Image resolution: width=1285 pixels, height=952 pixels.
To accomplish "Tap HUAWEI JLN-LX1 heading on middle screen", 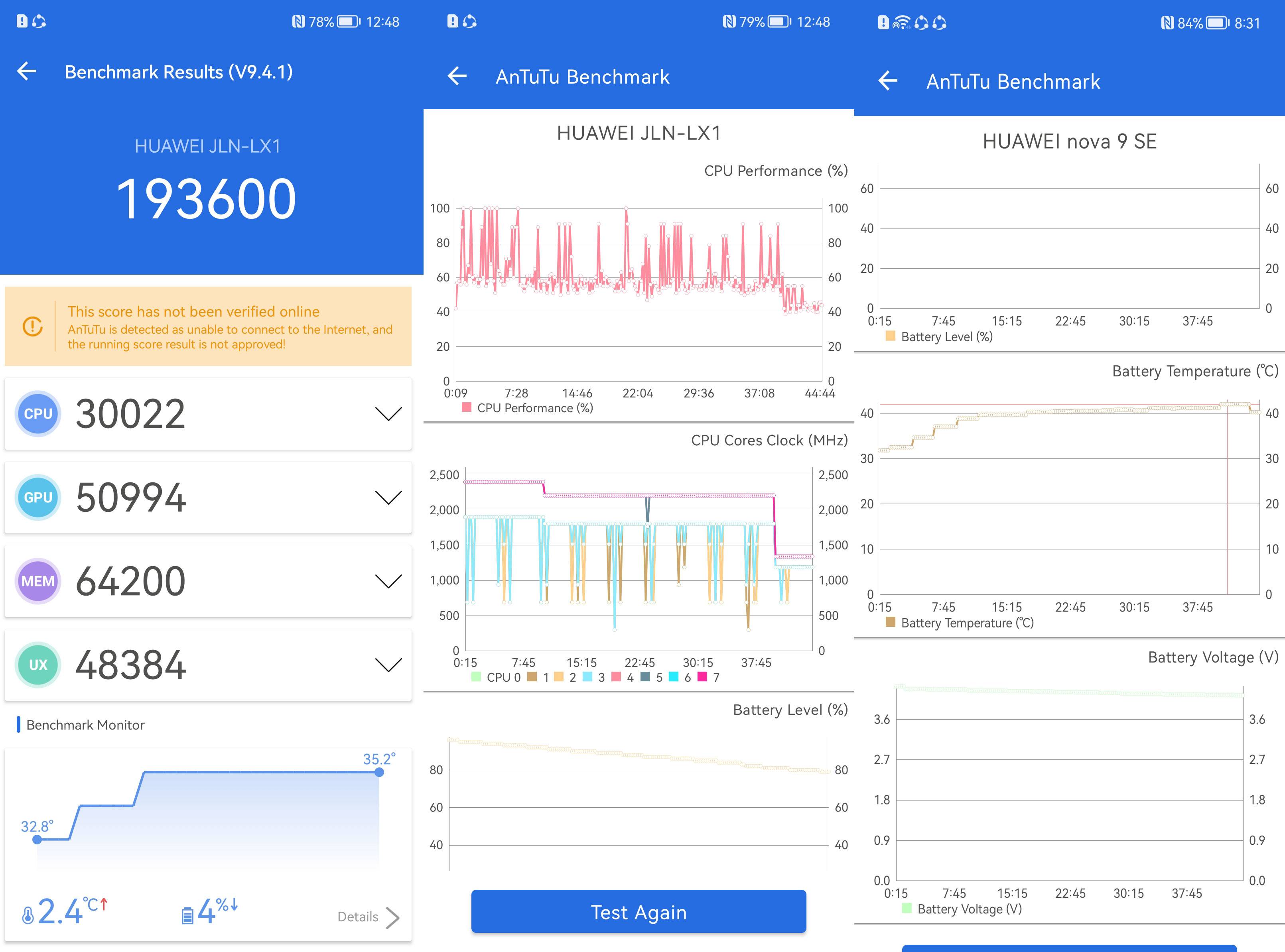I will click(639, 133).
